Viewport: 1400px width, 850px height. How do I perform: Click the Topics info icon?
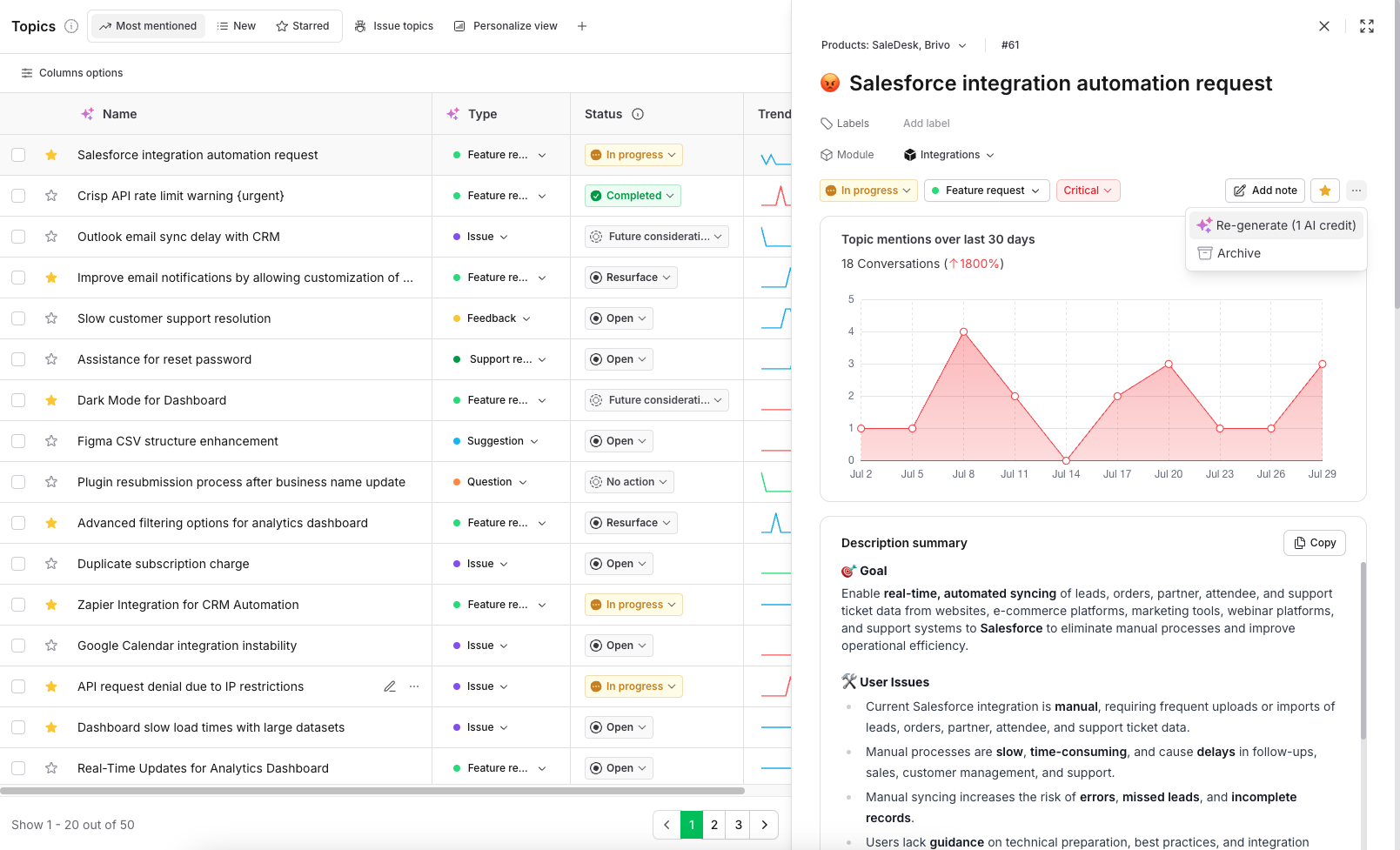click(71, 26)
